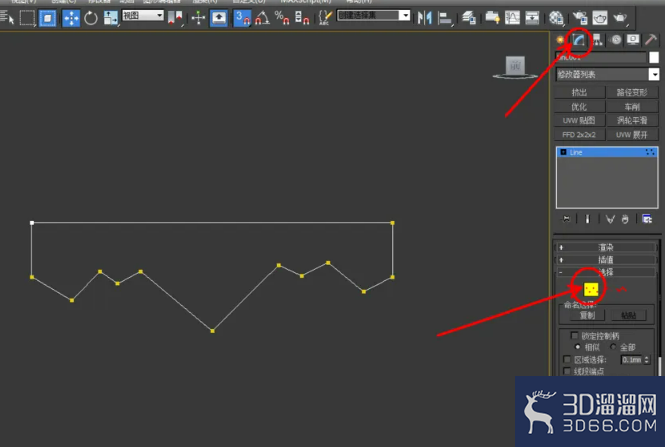This screenshot has height=447, width=665.
Task: Open Material Editor icon
Action: [x=556, y=18]
